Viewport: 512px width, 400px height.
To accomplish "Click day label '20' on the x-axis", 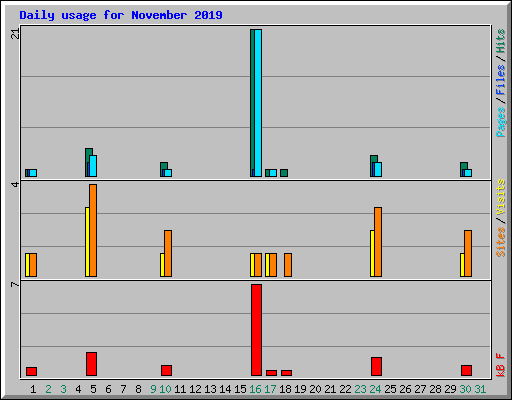I will coord(315,389).
